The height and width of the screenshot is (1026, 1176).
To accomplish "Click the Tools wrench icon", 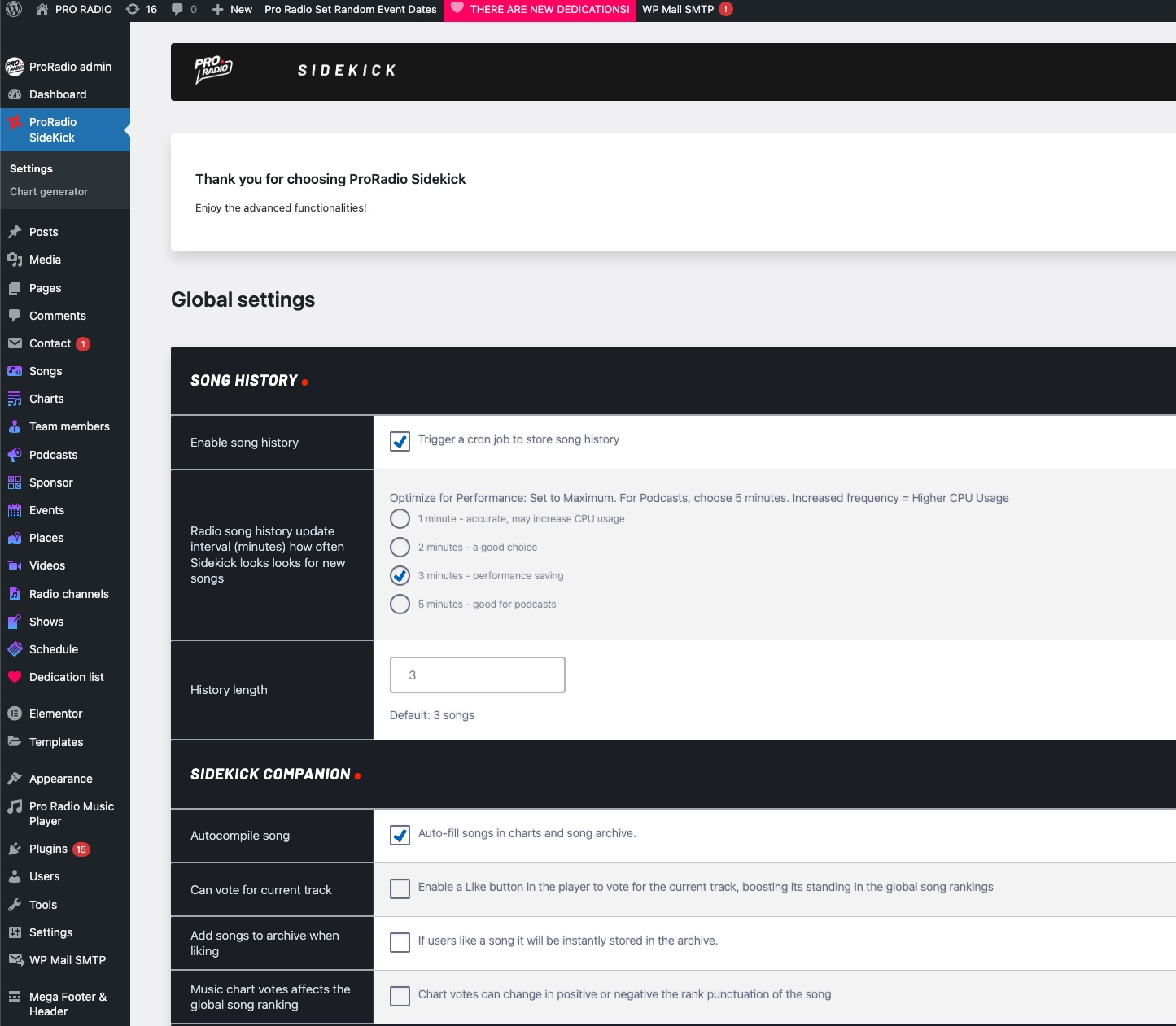I will (15, 905).
